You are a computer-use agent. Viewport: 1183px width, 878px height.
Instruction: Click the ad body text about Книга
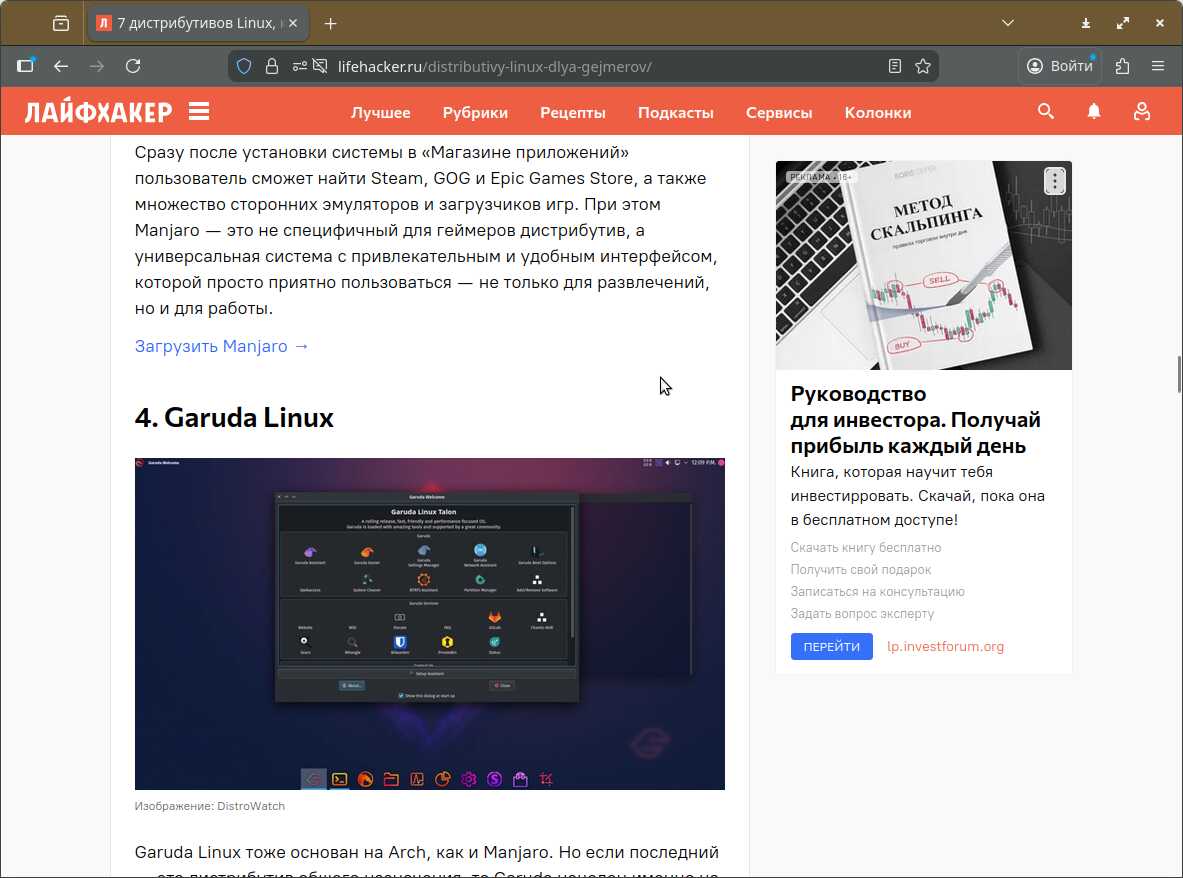[917, 496]
